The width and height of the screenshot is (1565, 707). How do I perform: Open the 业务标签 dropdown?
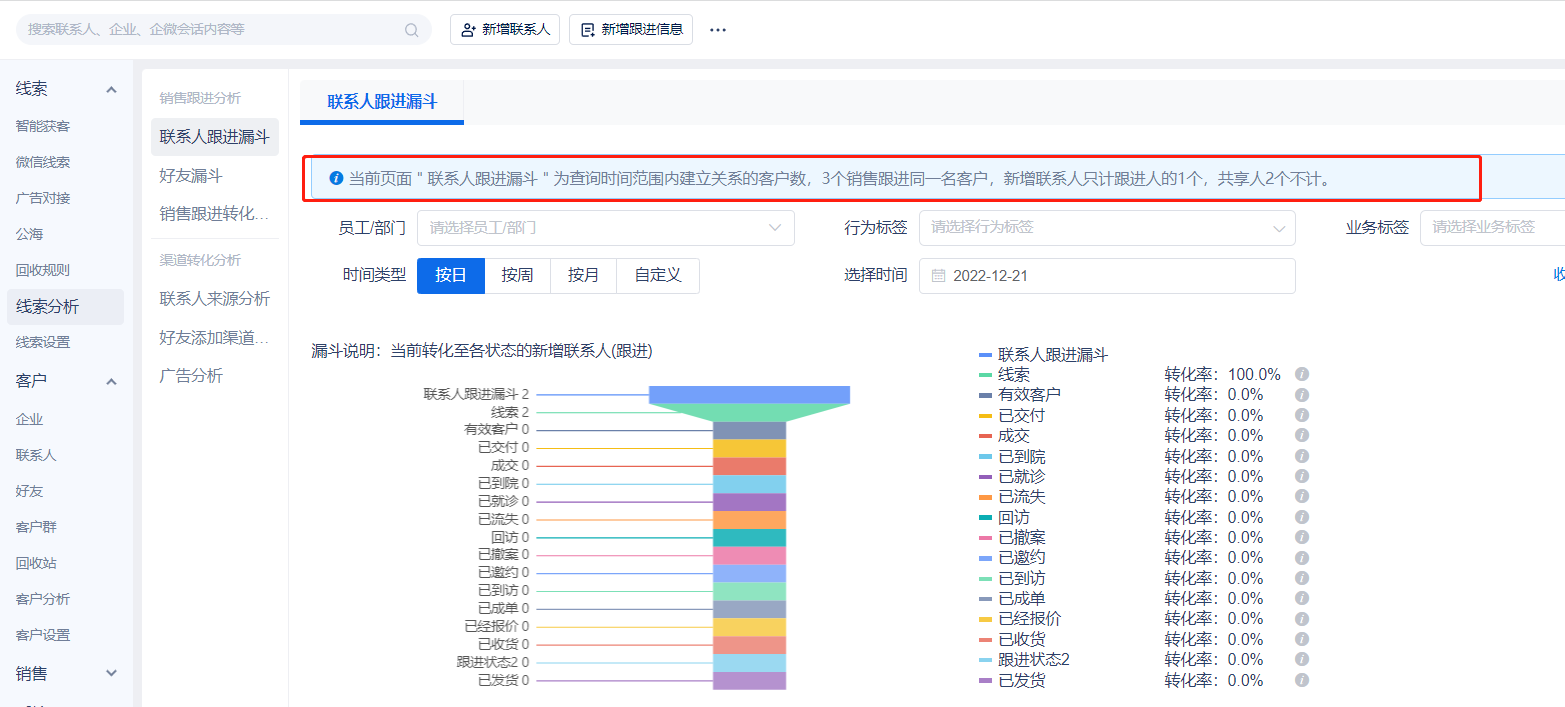tap(1492, 228)
